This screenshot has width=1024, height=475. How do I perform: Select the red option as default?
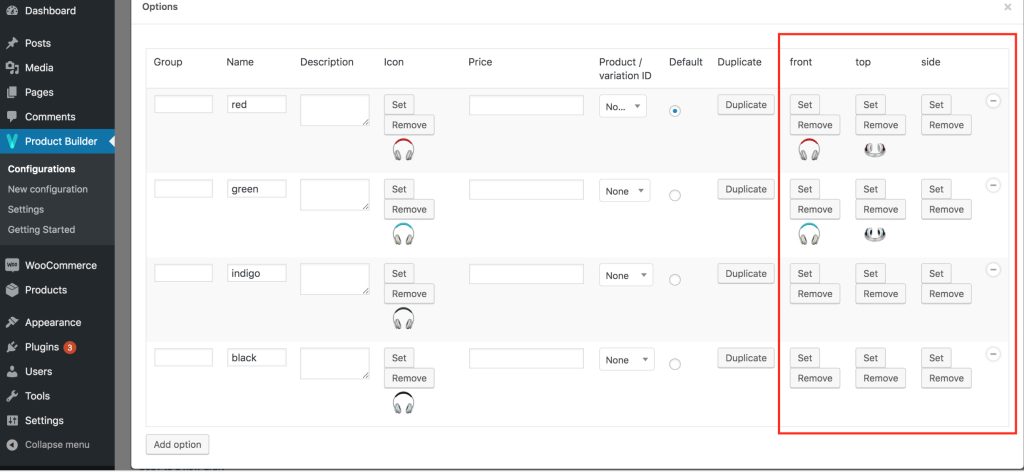pyautogui.click(x=675, y=111)
